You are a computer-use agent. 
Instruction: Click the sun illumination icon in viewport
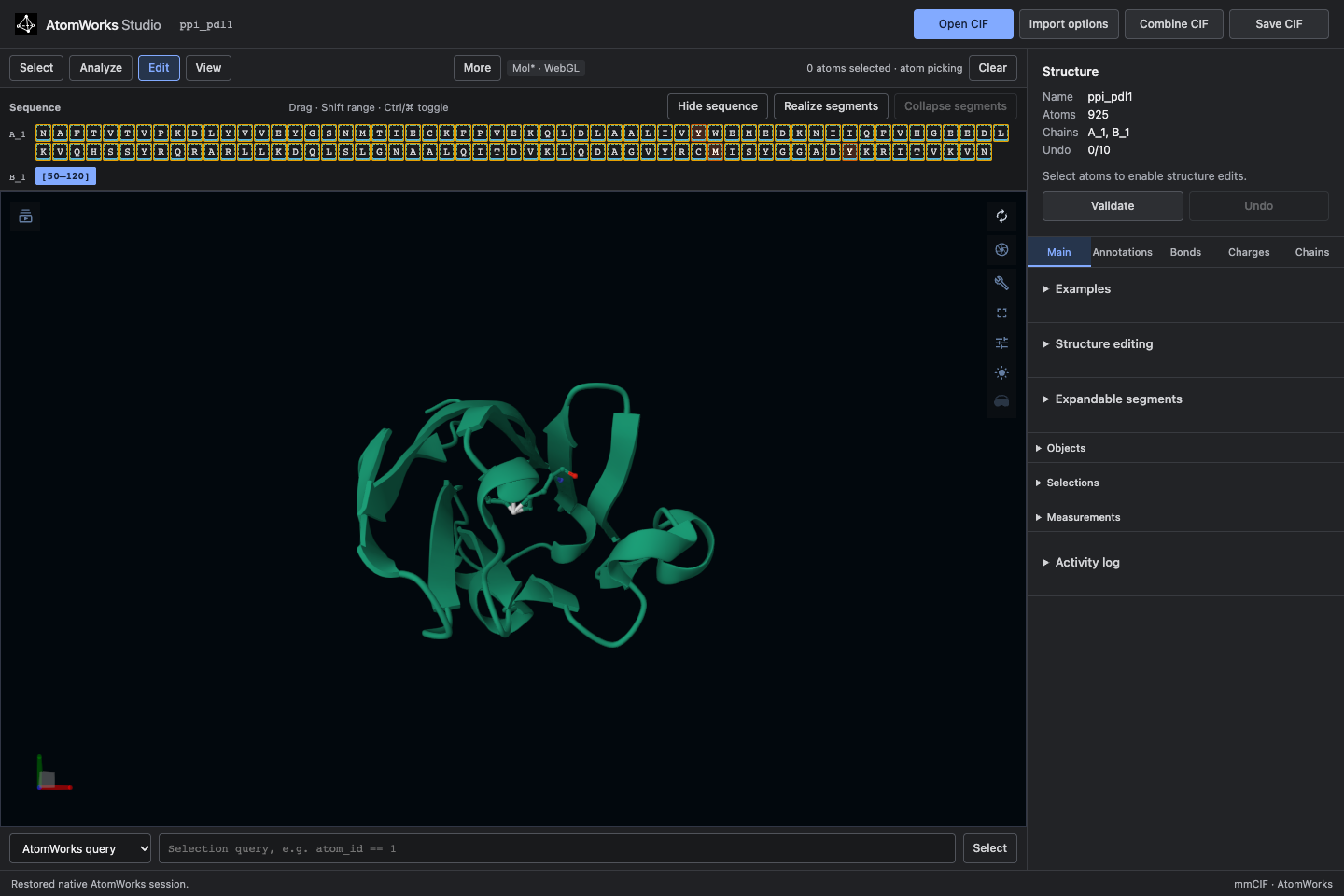click(x=1001, y=373)
